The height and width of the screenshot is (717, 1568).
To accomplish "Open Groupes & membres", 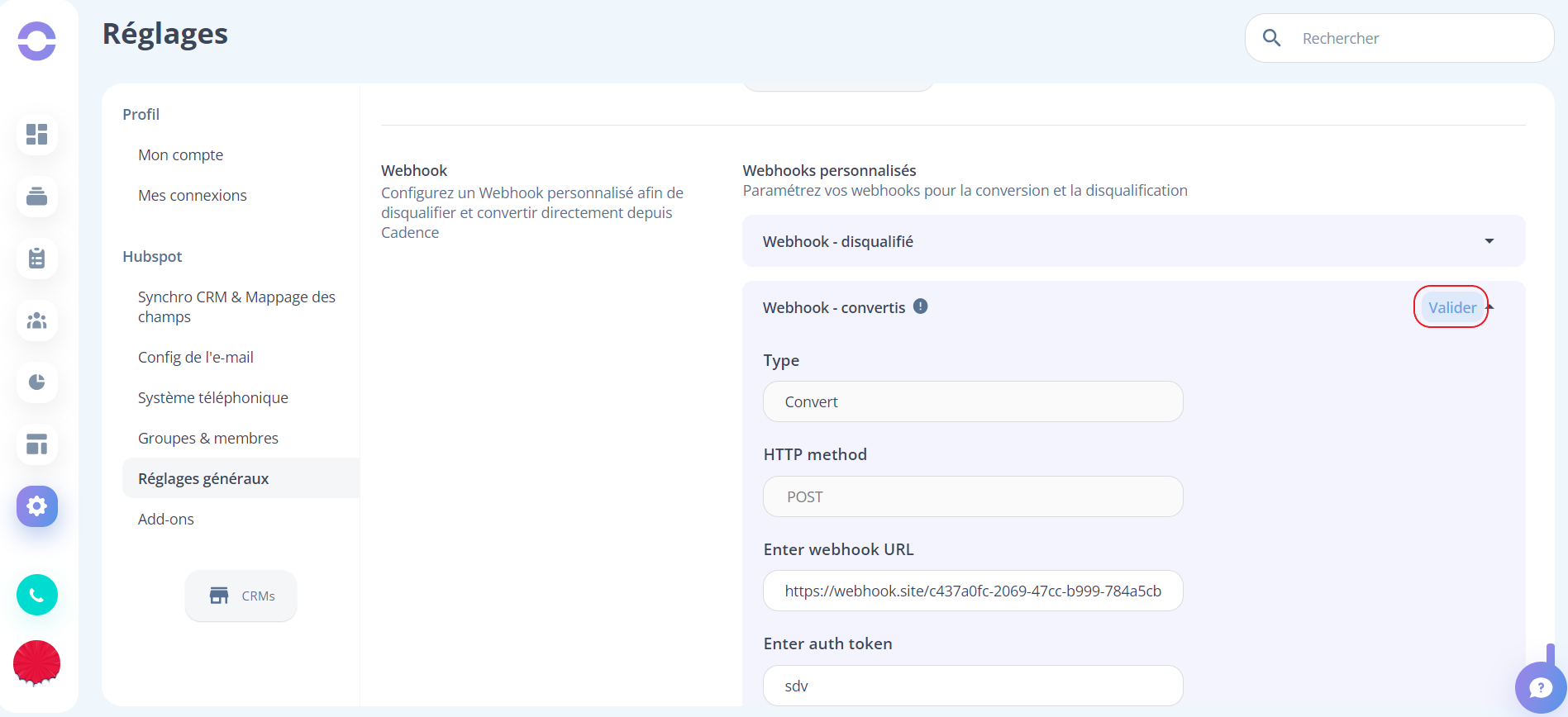I will (208, 438).
